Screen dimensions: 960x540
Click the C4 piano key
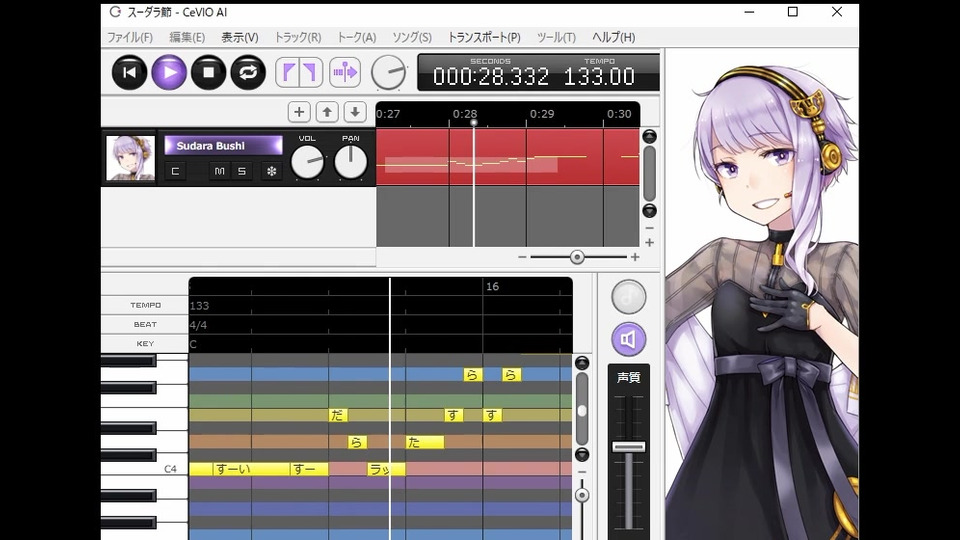(144, 469)
